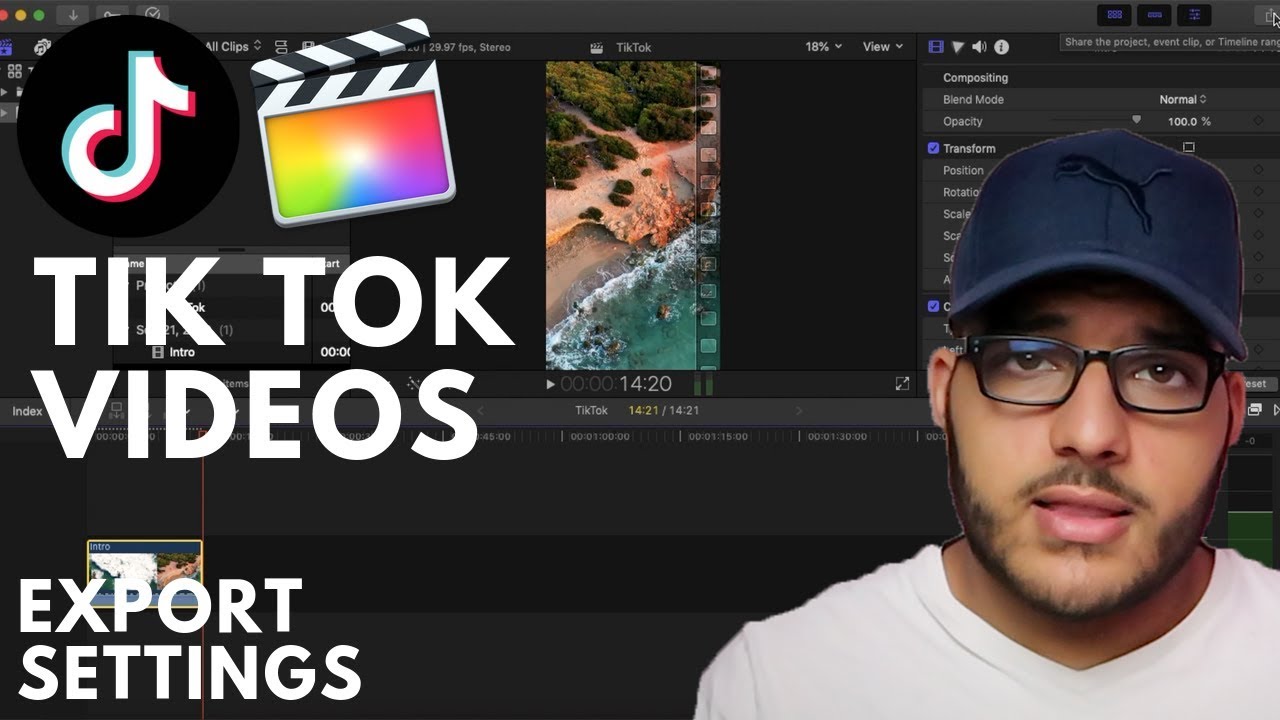This screenshot has width=1280, height=720.
Task: Open the Blend Mode Normal dropdown
Action: (1183, 99)
